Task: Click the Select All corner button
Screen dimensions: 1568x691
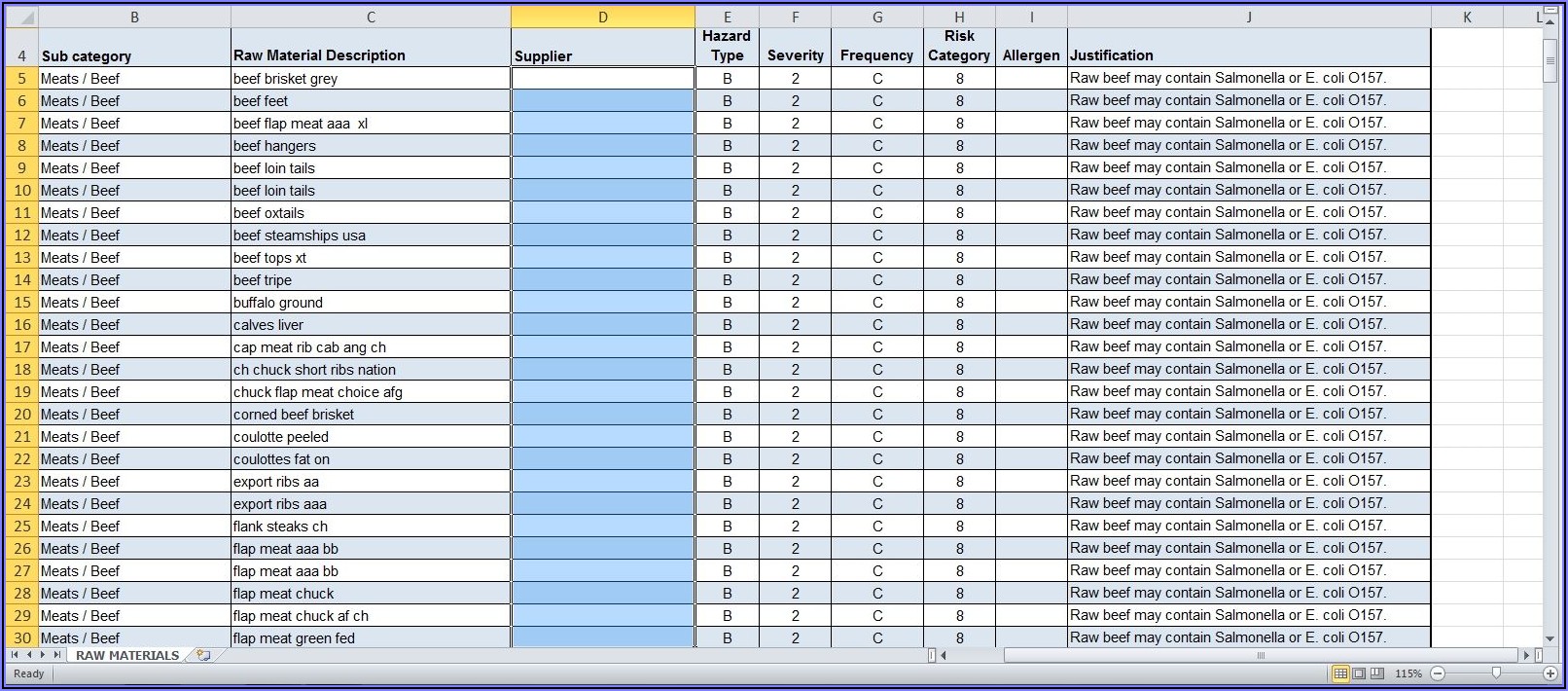Action: click(21, 17)
